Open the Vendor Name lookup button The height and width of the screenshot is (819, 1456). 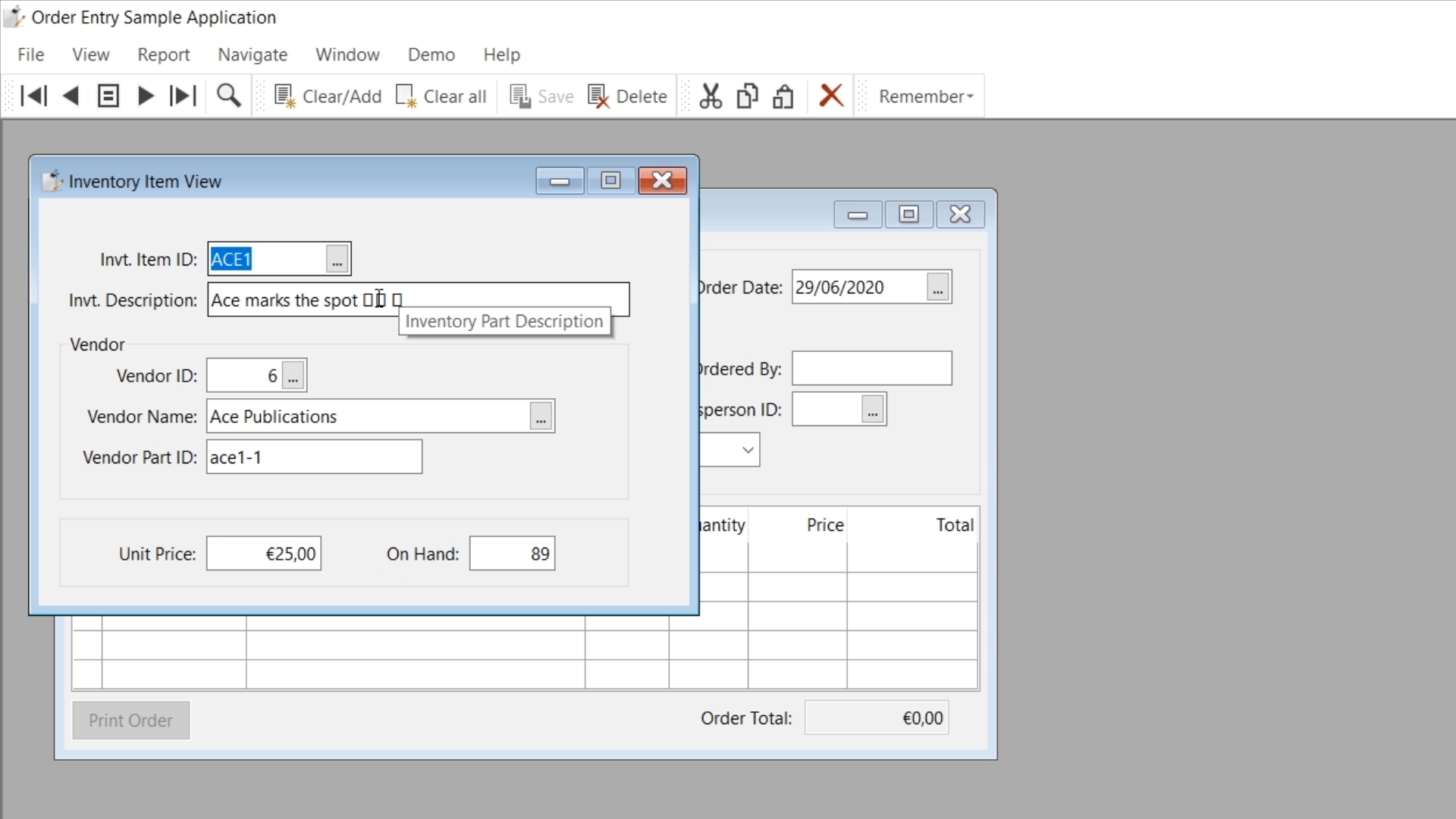(541, 416)
